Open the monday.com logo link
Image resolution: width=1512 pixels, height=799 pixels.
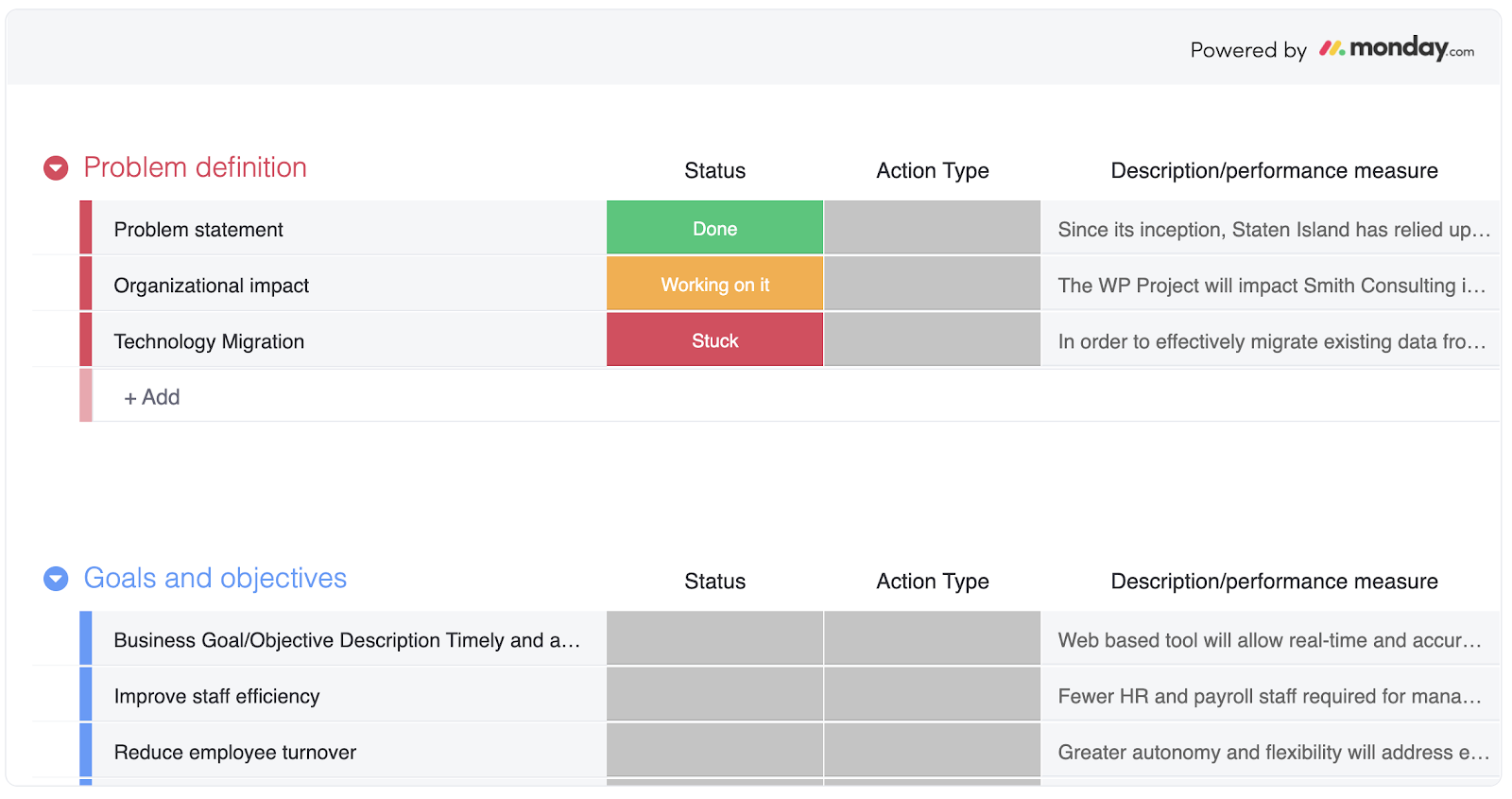[1397, 48]
